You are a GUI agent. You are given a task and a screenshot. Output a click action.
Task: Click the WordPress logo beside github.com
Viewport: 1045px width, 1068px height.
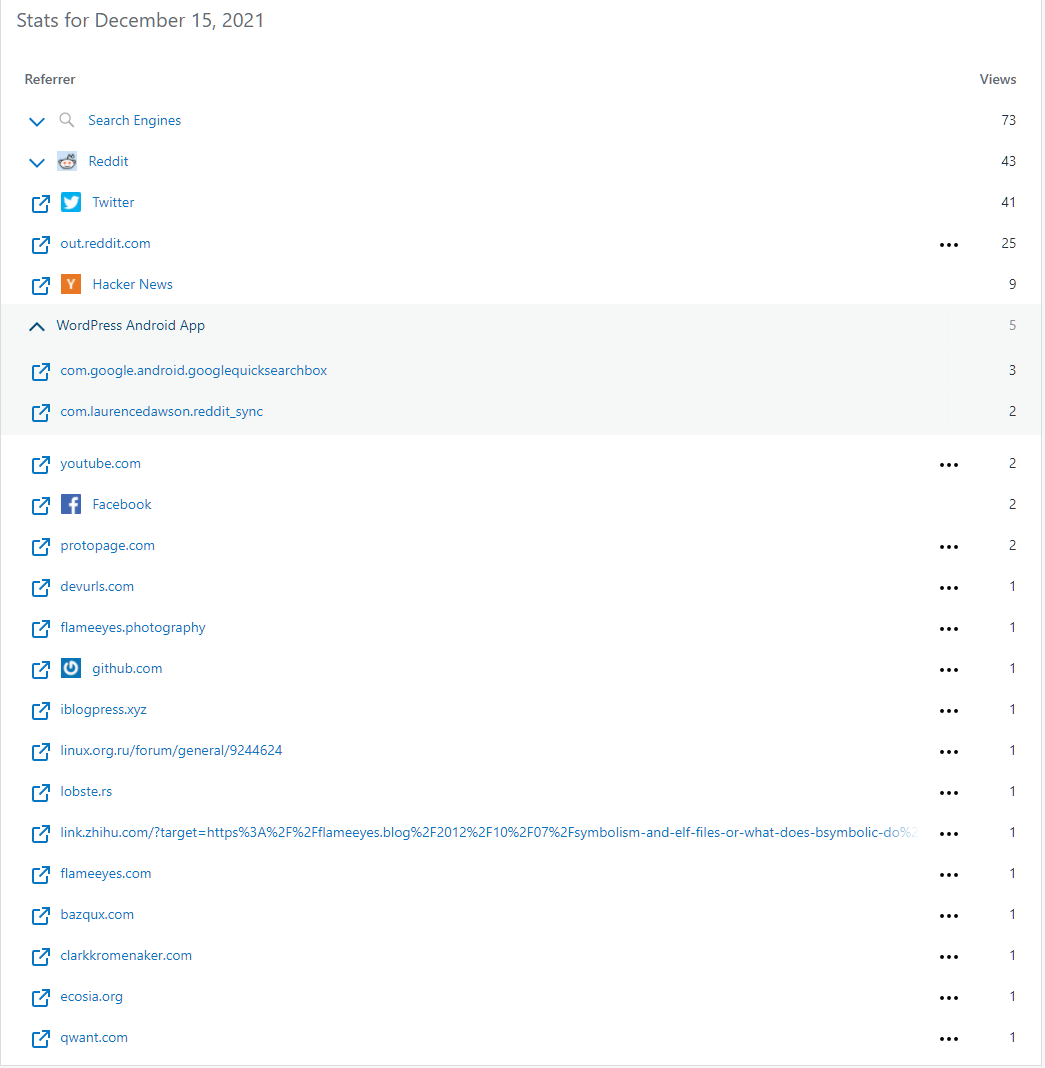70,668
